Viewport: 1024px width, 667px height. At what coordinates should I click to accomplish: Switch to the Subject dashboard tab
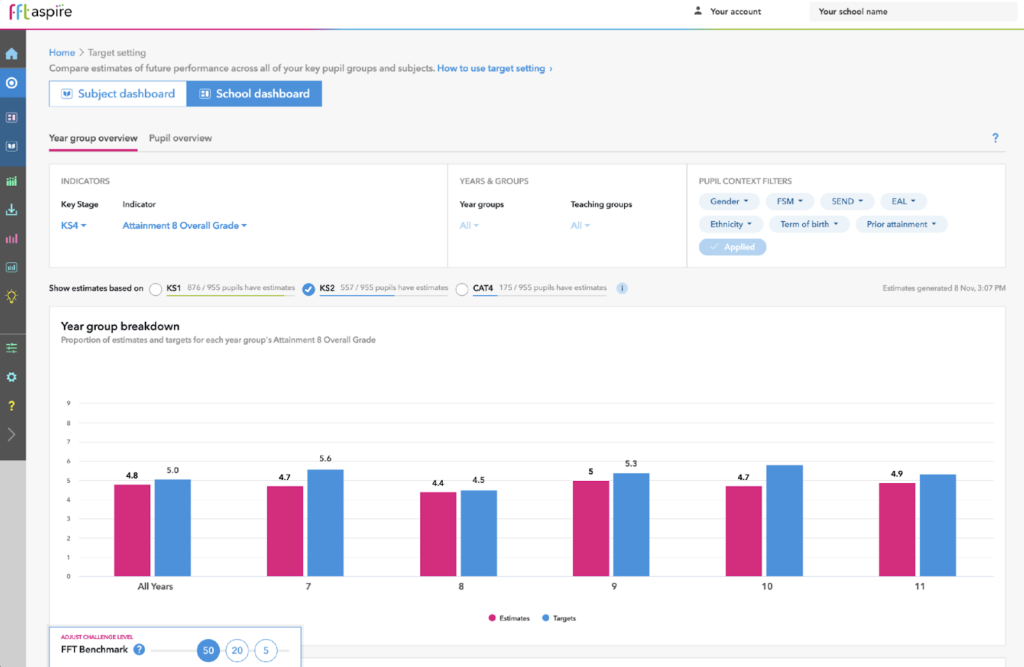pos(118,94)
